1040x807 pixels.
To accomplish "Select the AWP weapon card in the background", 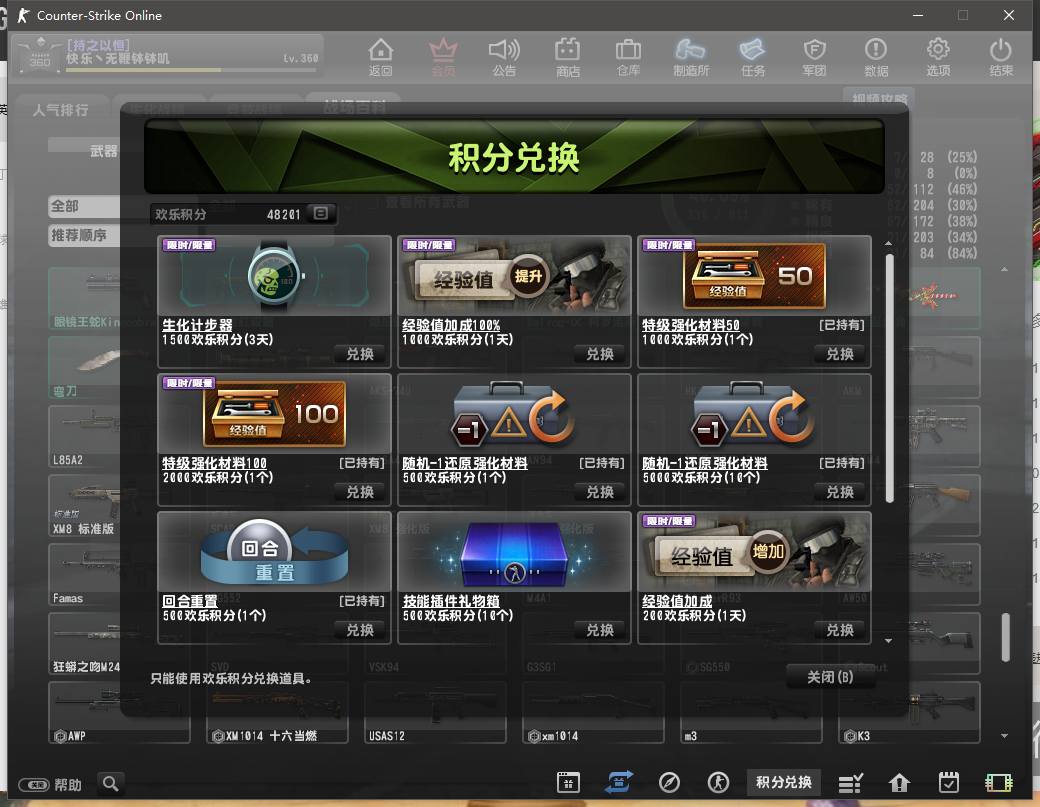I will click(119, 713).
